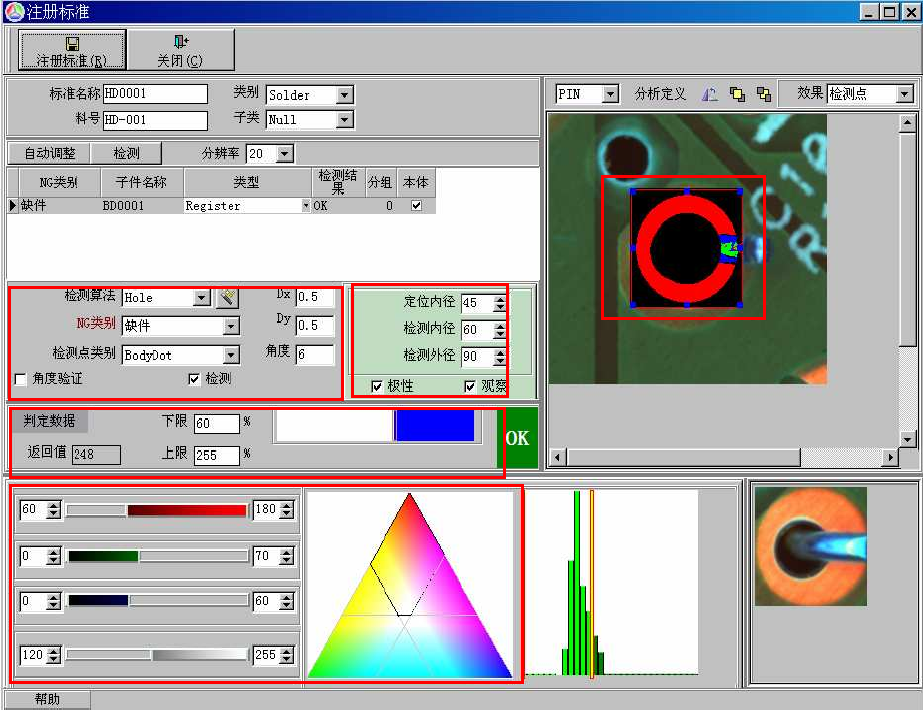Open the 检测点类别 BodyDot dropdown
This screenshot has height=710, width=923.
click(231, 355)
